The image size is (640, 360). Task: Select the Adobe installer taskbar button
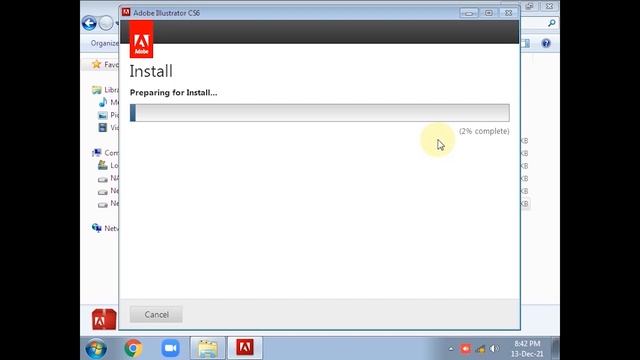coord(244,348)
